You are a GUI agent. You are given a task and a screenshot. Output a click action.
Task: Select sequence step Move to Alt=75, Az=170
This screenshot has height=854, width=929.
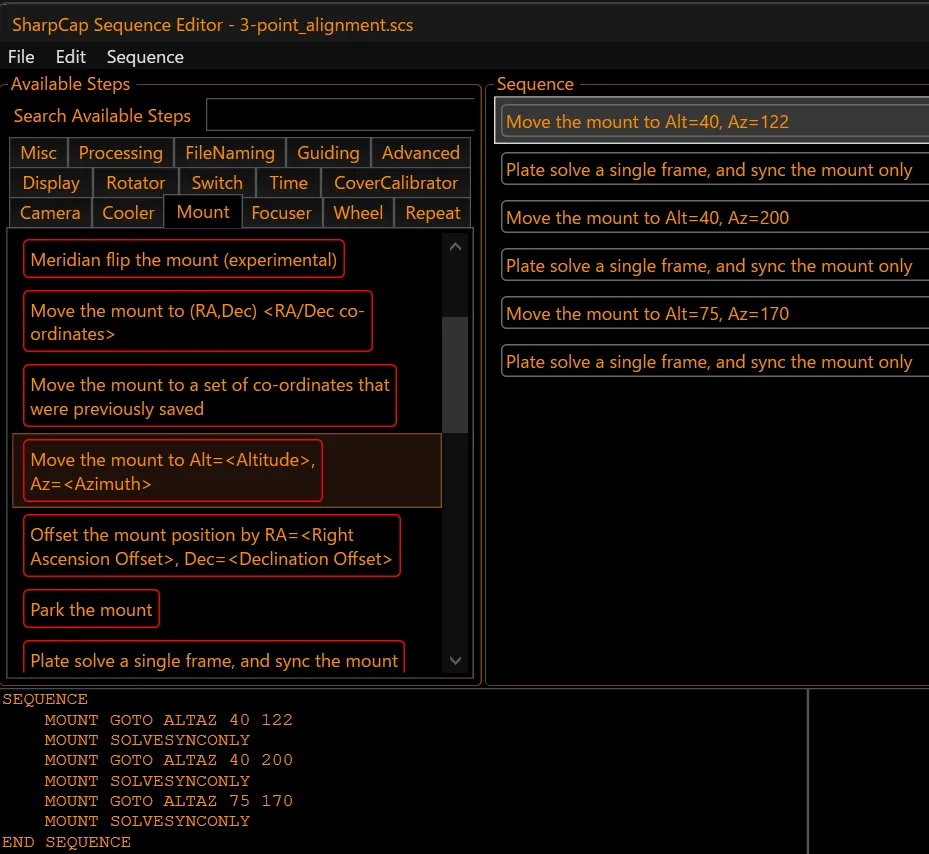click(714, 314)
